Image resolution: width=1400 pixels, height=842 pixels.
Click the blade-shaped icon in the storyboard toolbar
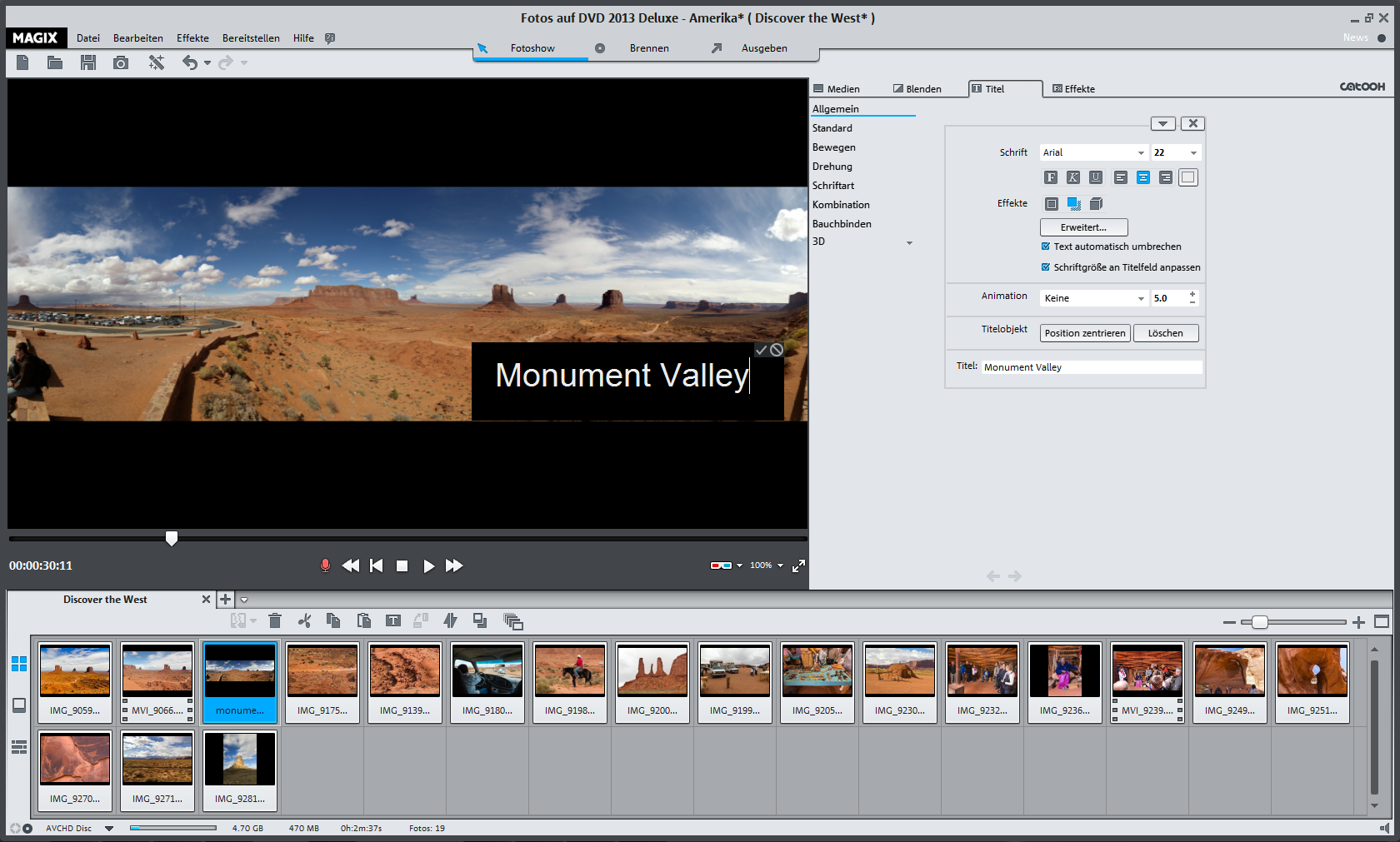[451, 620]
